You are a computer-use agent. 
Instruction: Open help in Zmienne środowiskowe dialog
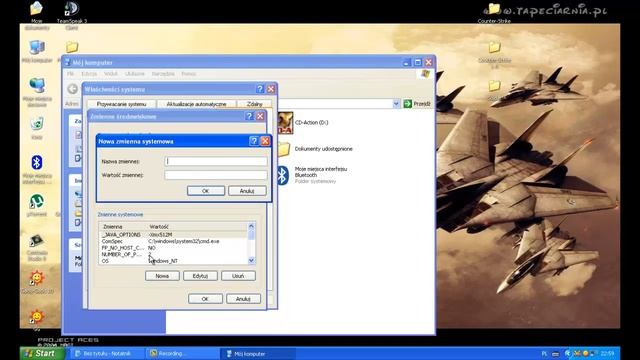(249, 116)
